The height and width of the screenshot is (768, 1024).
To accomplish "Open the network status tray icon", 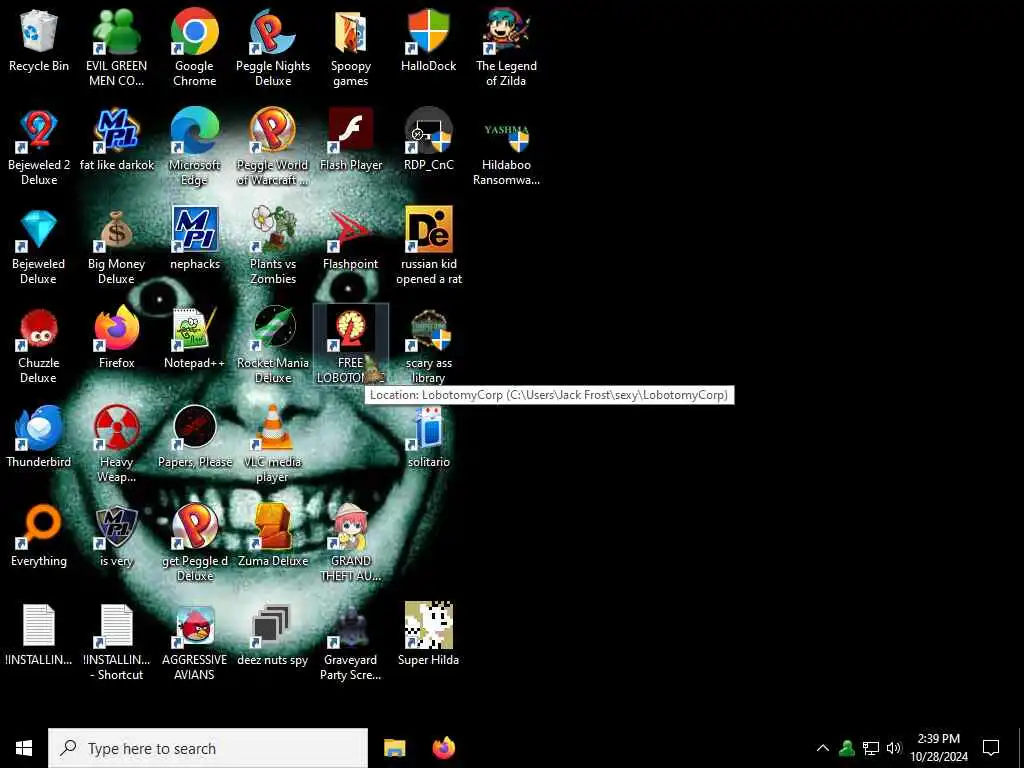I will tap(871, 748).
